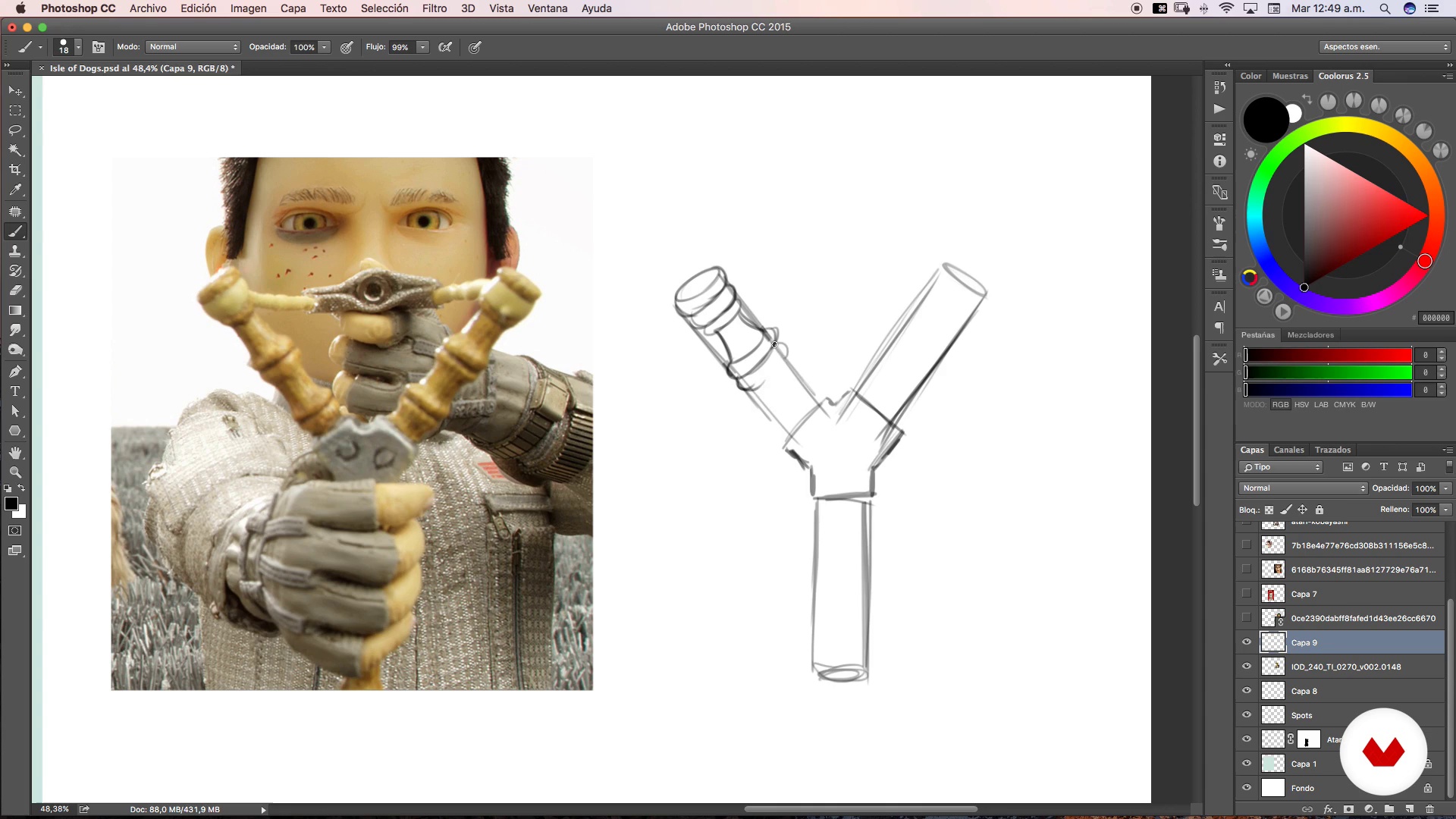This screenshot has height=819, width=1456.
Task: Select the Clone Stamp tool
Action: (x=15, y=251)
